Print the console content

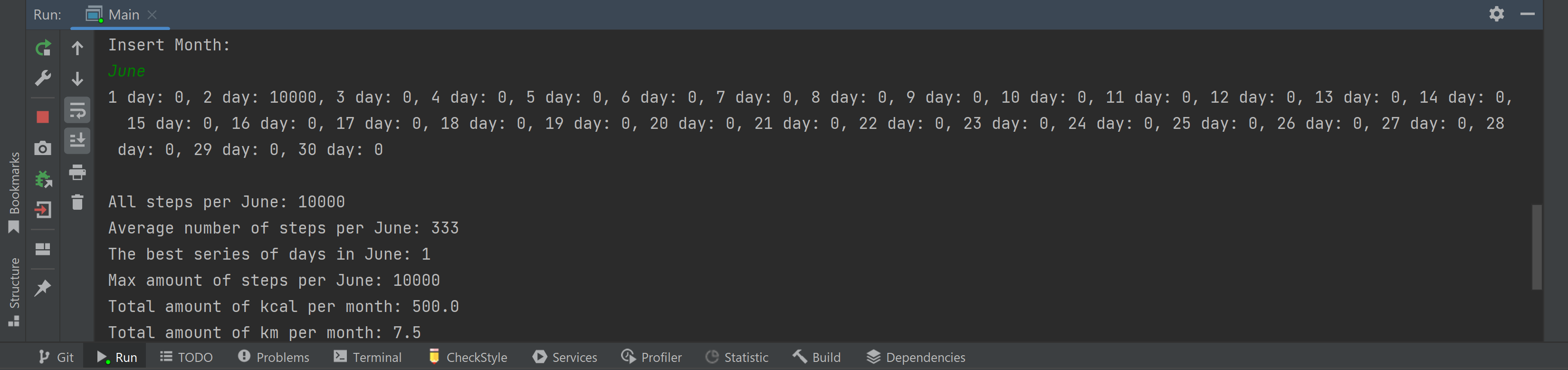tap(77, 173)
